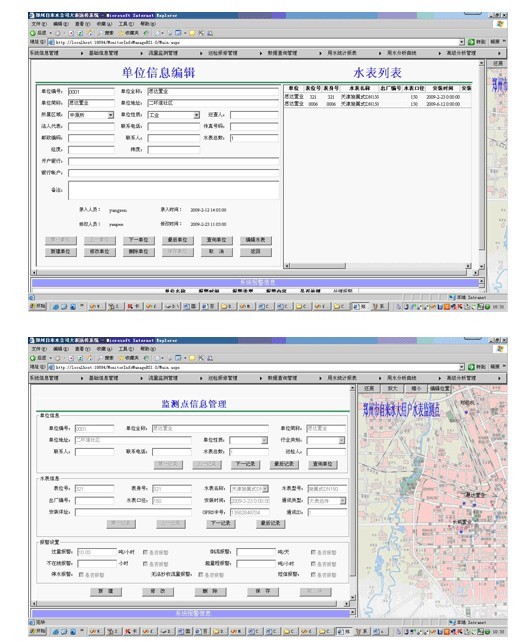This screenshot has height=642, width=530.
Task: Click 保存 button in 监测点信息管理 form
Action: 263,591
